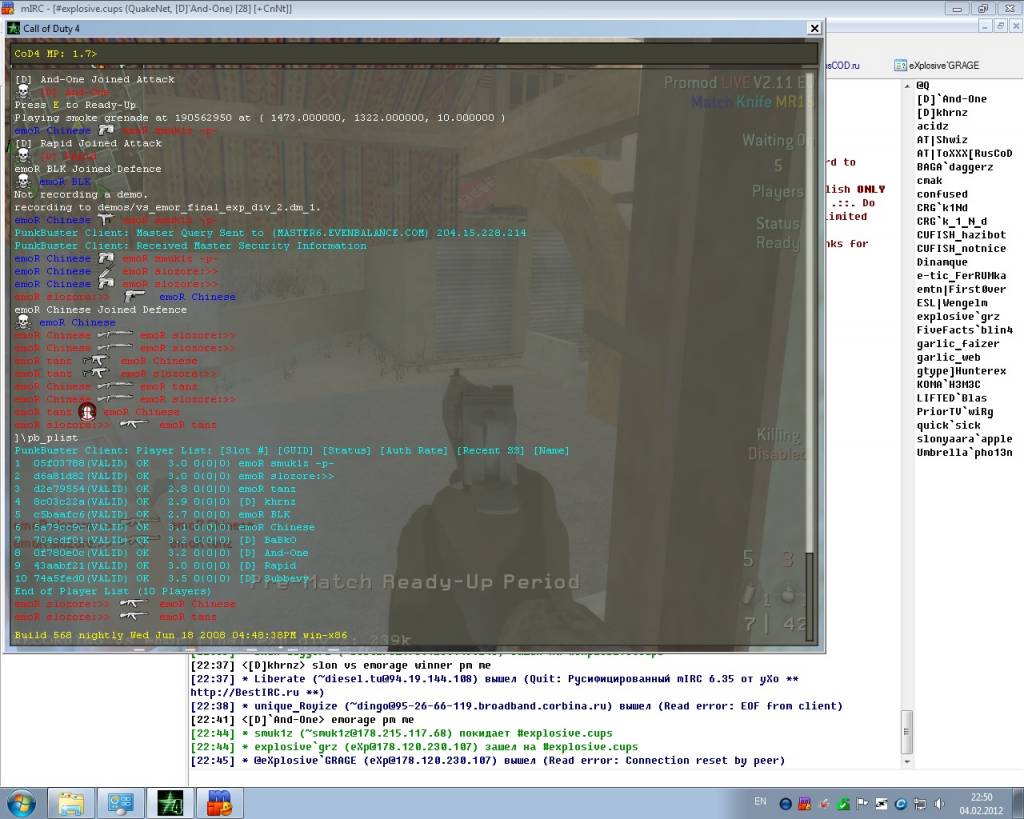This screenshot has width=1024, height=819.
Task: Click the Windows Start button
Action: [21, 804]
